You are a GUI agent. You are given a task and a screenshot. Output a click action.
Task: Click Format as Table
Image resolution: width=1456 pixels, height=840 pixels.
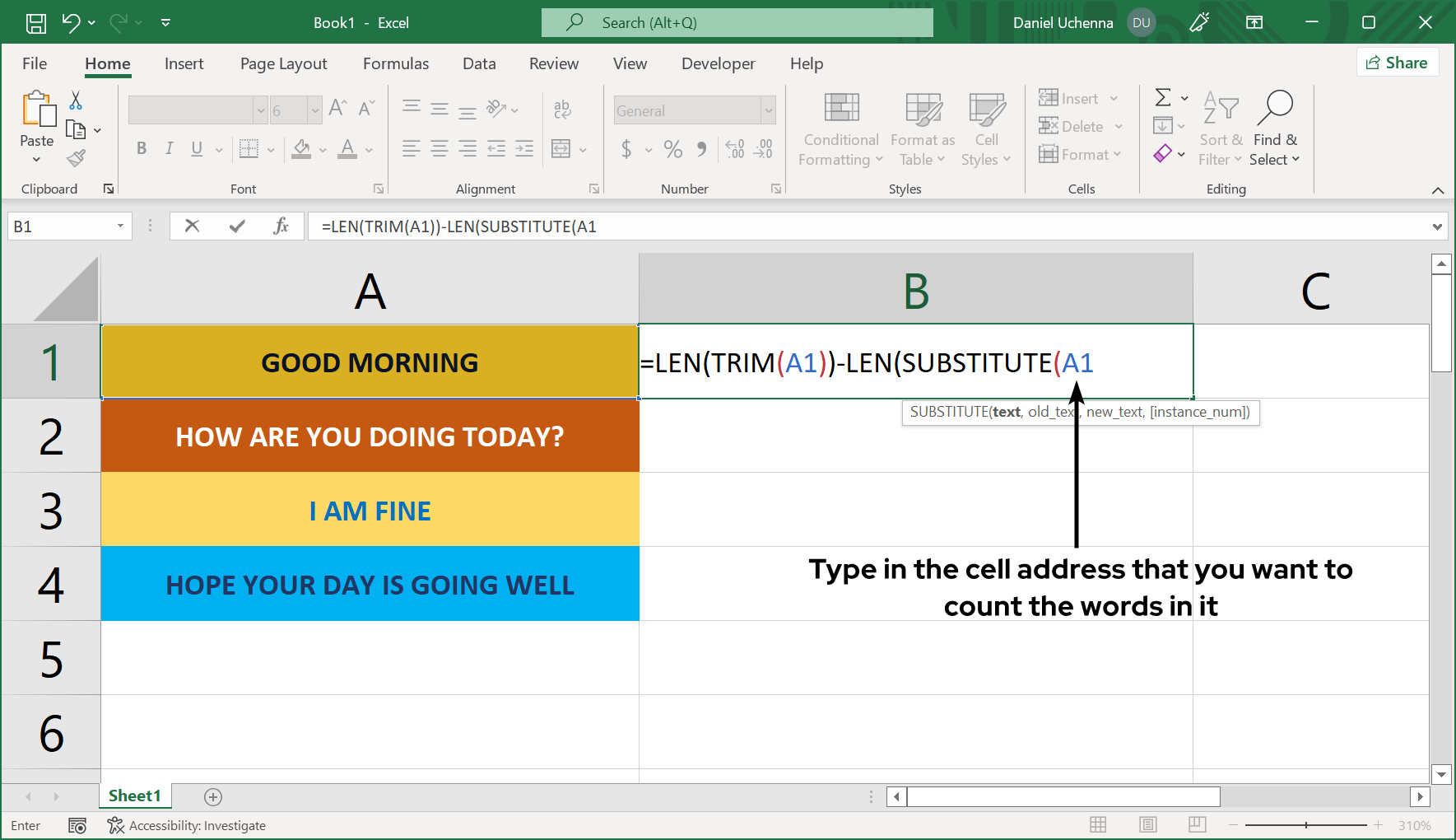(x=922, y=128)
